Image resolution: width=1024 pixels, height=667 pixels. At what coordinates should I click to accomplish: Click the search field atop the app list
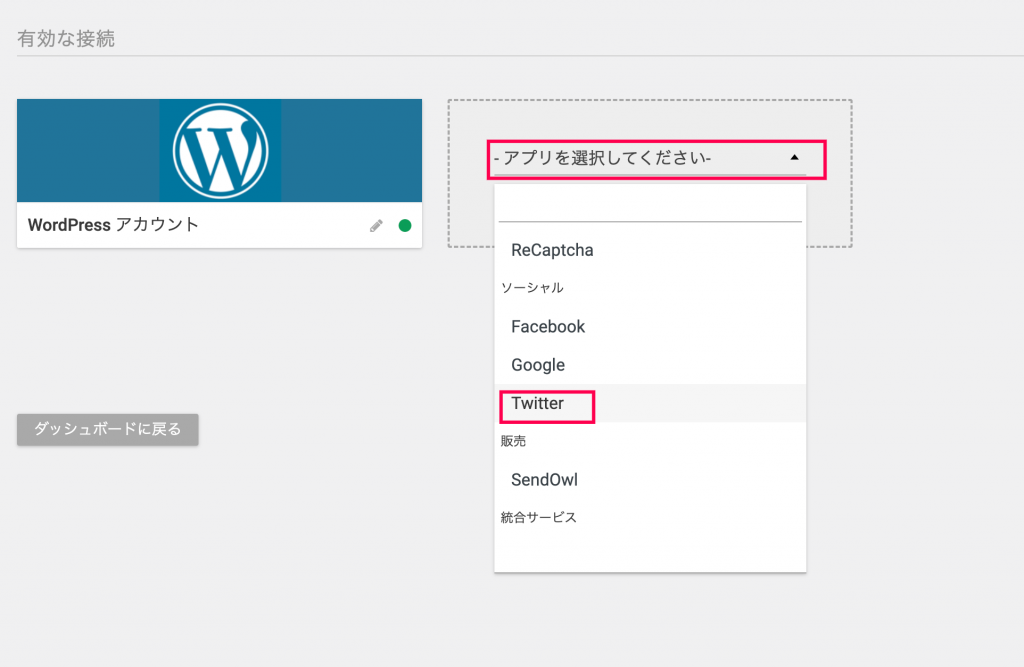click(x=650, y=206)
